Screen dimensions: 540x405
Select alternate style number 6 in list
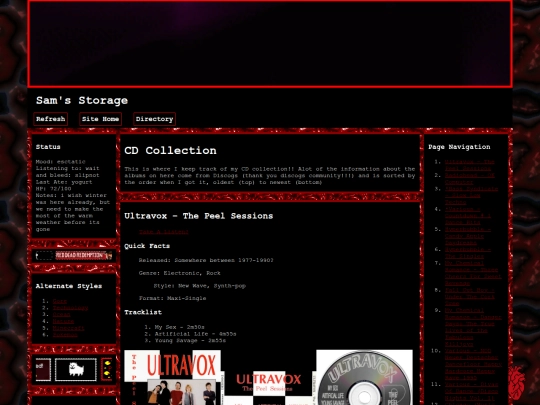pos(65,335)
